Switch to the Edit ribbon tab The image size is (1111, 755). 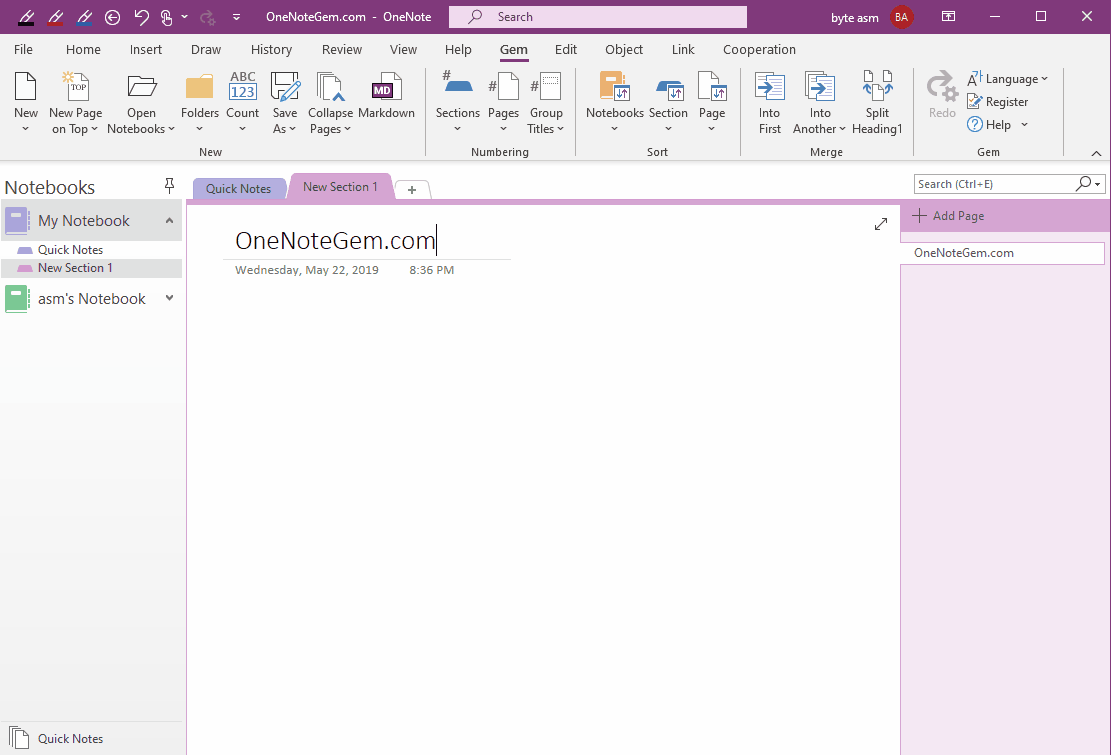pyautogui.click(x=565, y=50)
